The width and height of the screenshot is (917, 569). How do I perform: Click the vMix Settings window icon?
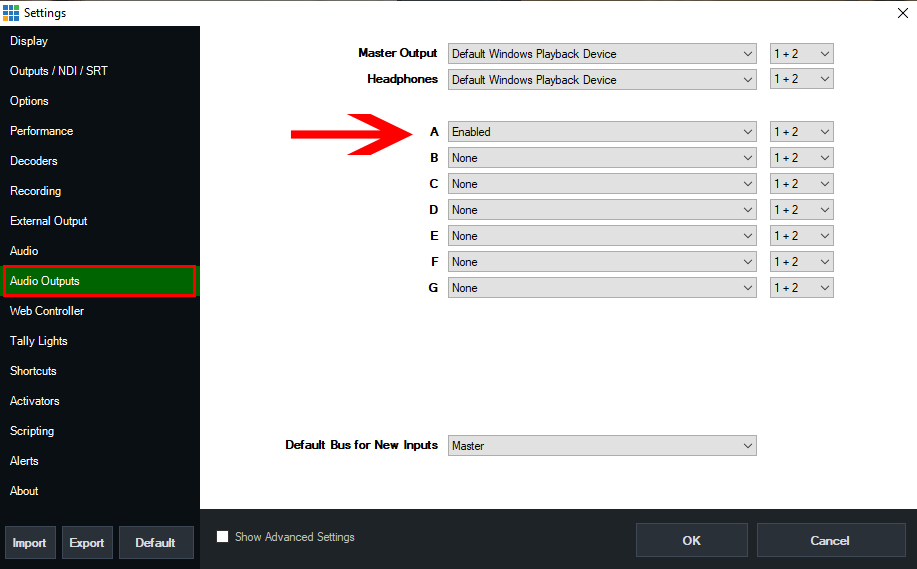pos(11,13)
